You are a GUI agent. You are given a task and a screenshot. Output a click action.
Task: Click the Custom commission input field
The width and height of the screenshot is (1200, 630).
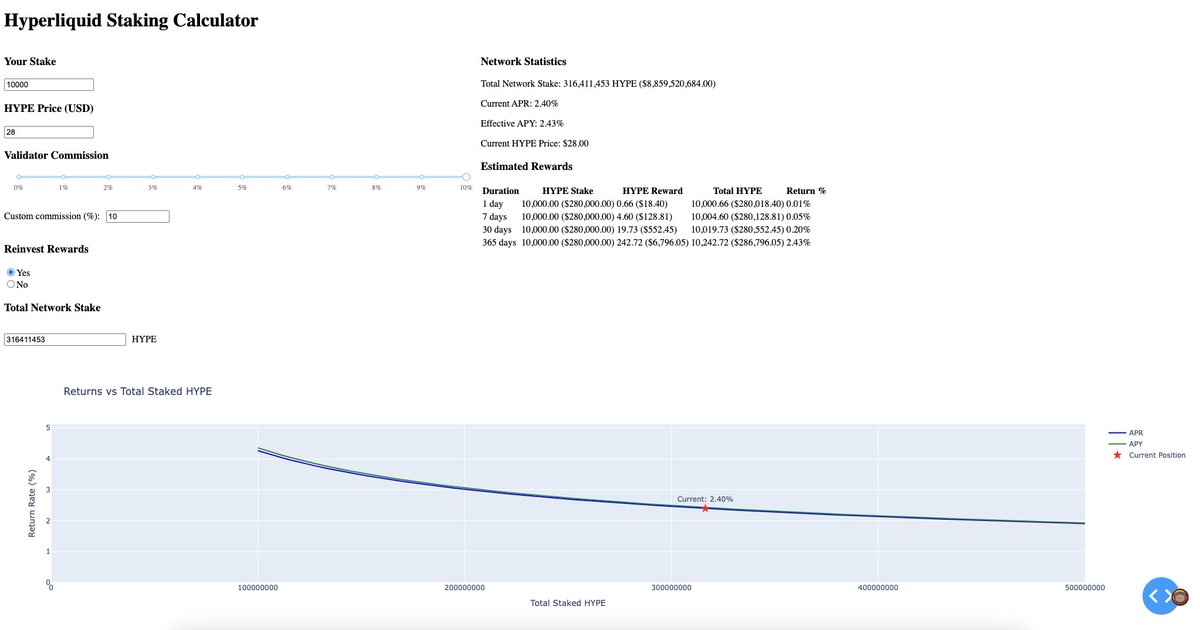138,216
